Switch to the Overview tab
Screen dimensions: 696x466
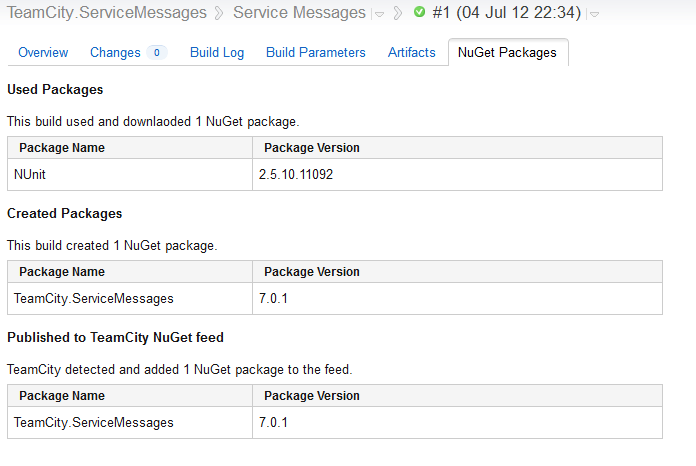(43, 52)
